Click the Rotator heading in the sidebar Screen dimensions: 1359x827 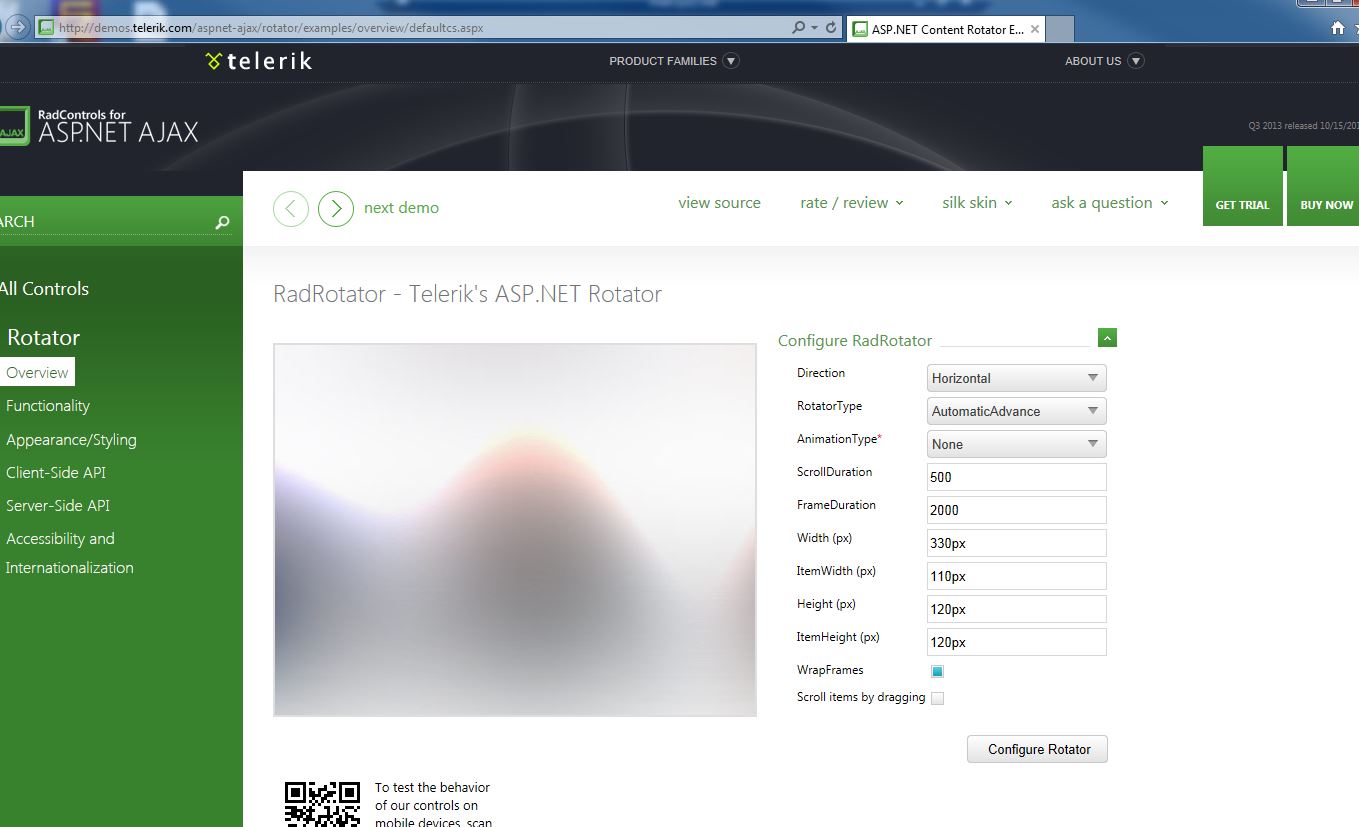[x=43, y=338]
